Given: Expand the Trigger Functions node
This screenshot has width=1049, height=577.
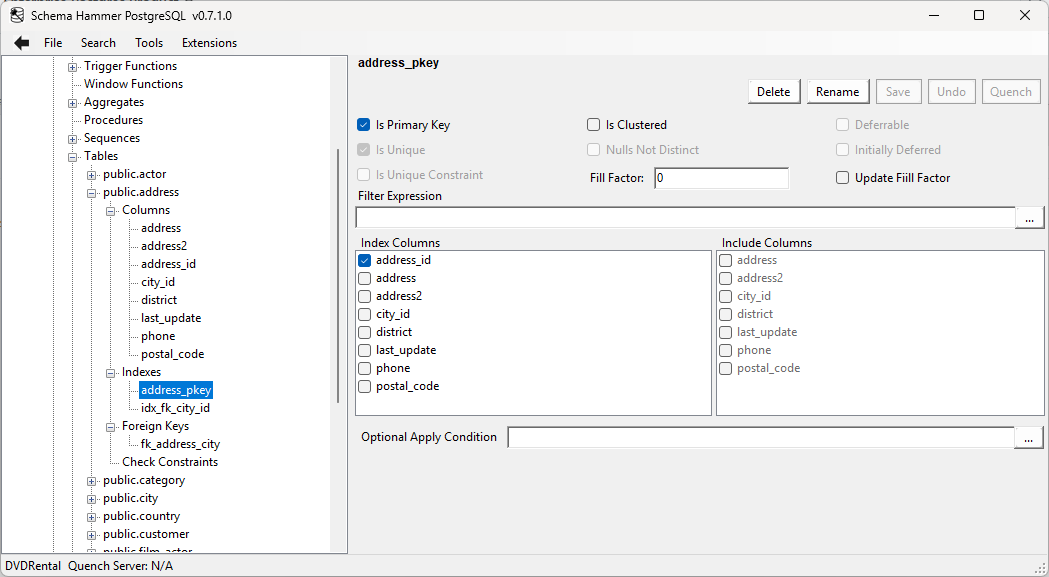Looking at the screenshot, I should pyautogui.click(x=71, y=65).
